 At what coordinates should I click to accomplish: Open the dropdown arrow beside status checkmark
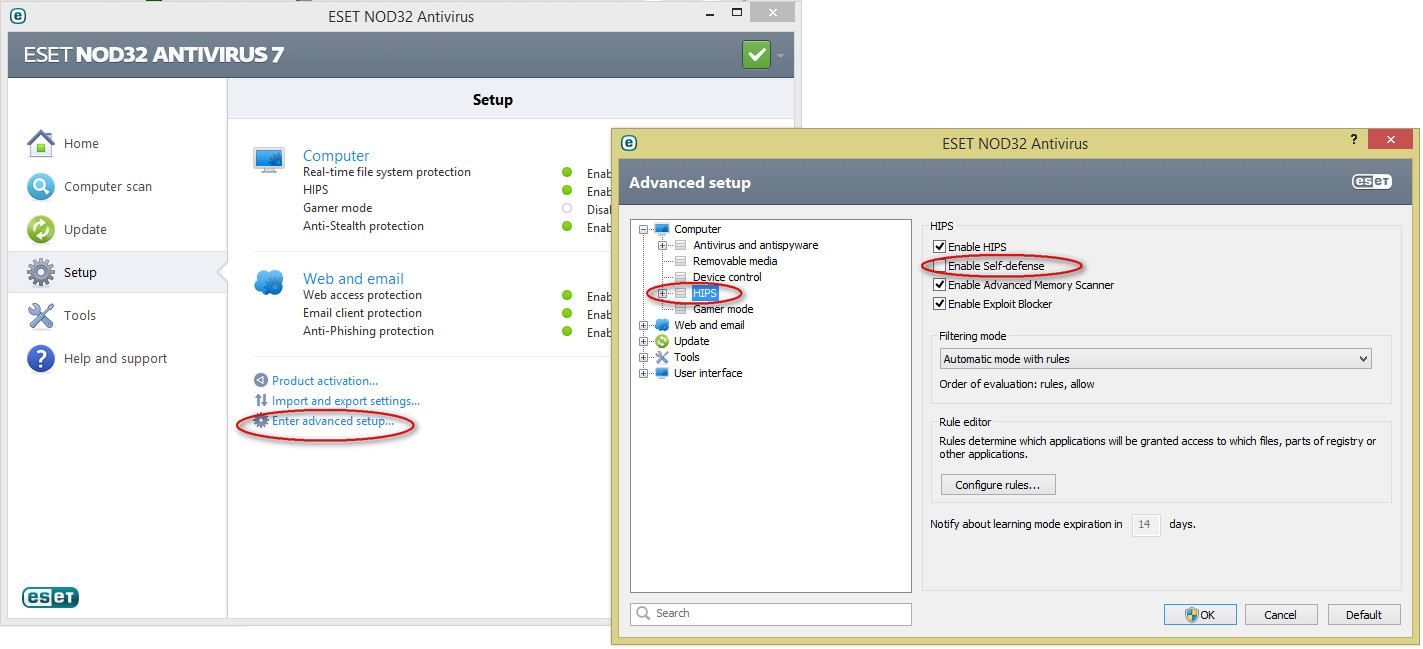coord(780,56)
